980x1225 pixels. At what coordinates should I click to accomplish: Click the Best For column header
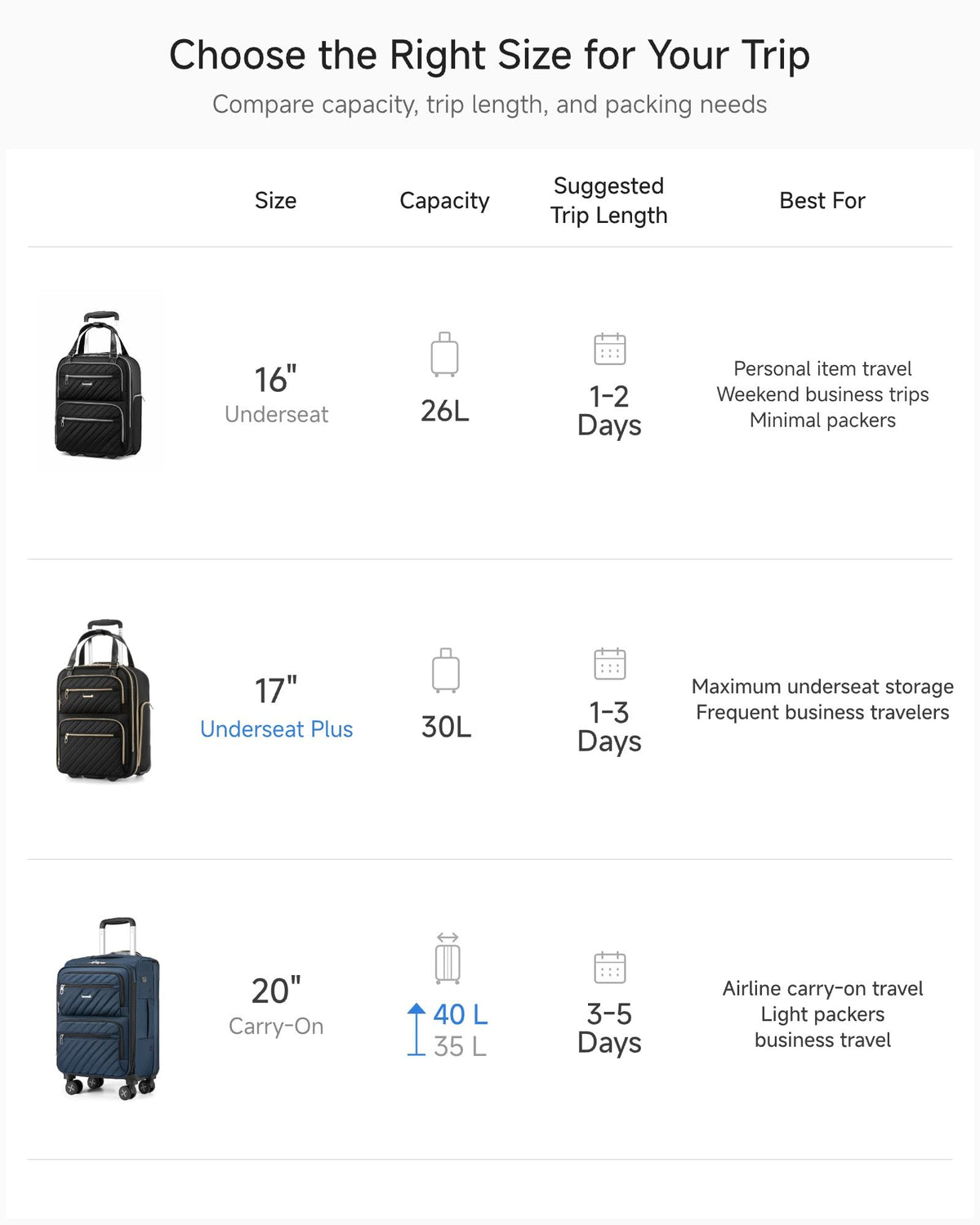coord(822,200)
